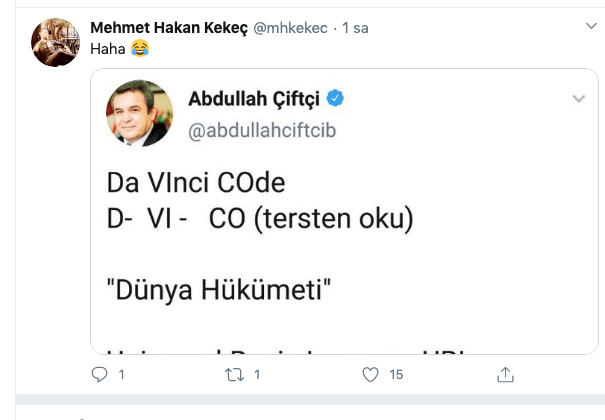Click the retweet arrows icon
The width and height of the screenshot is (605, 420).
(x=235, y=375)
